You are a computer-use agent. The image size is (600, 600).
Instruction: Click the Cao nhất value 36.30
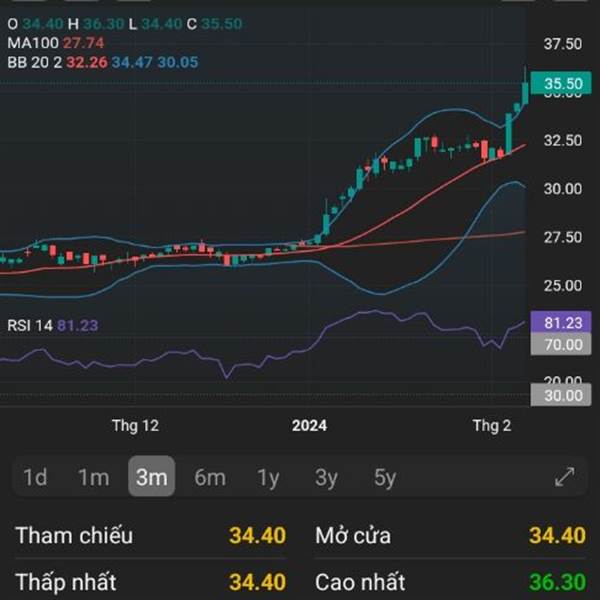pos(558,582)
